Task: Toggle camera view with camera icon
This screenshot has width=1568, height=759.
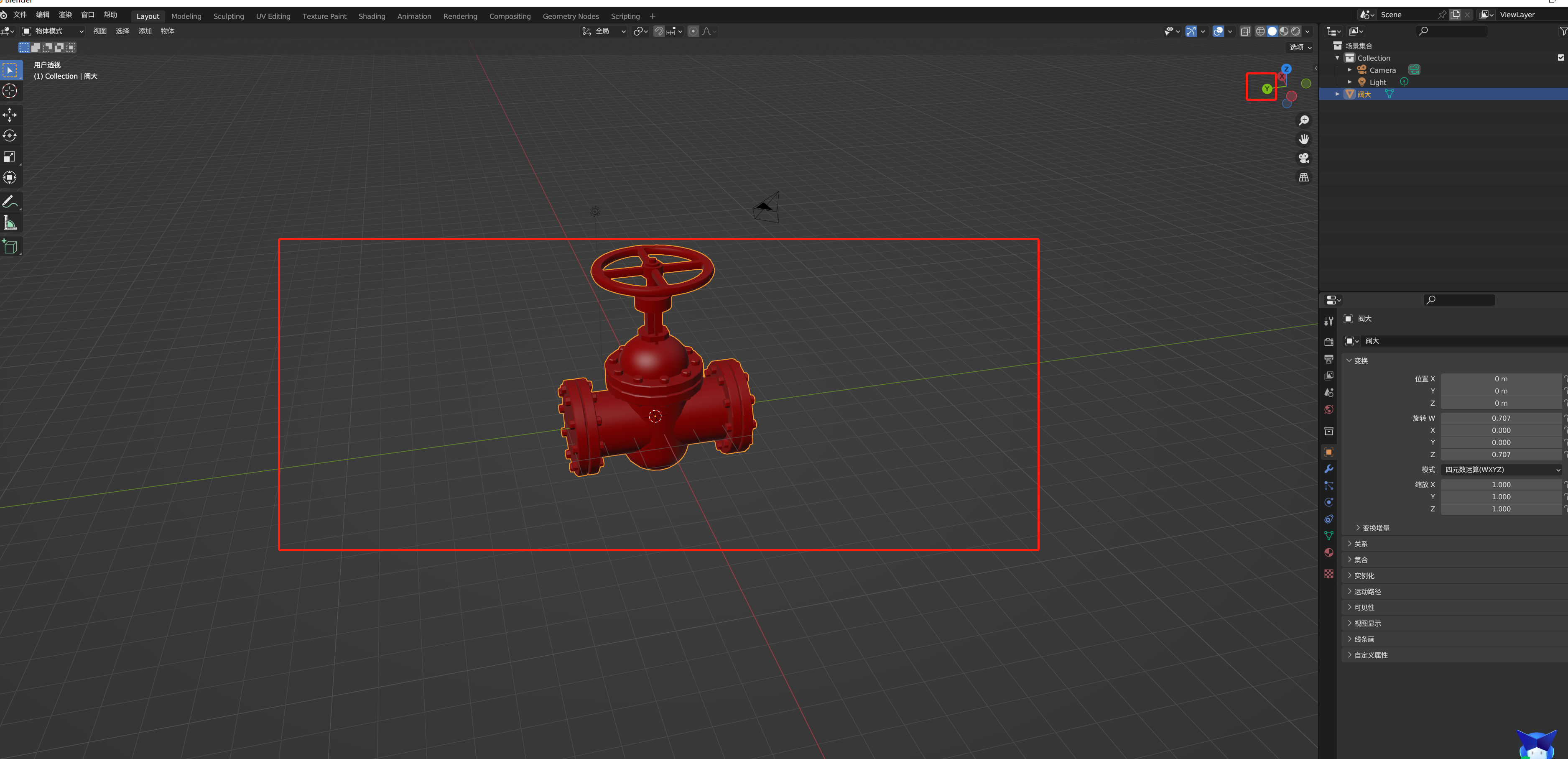Action: pos(1303,158)
